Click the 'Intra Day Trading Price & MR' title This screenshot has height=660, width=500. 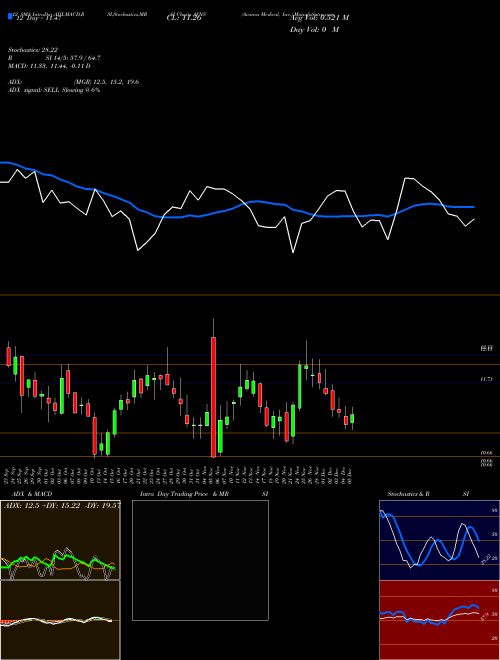[x=184, y=494]
